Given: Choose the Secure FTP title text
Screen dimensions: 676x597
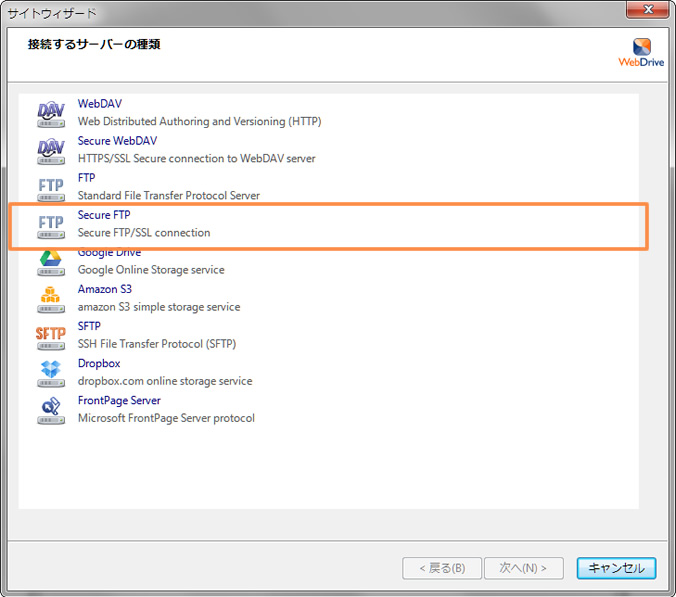Looking at the screenshot, I should (104, 215).
